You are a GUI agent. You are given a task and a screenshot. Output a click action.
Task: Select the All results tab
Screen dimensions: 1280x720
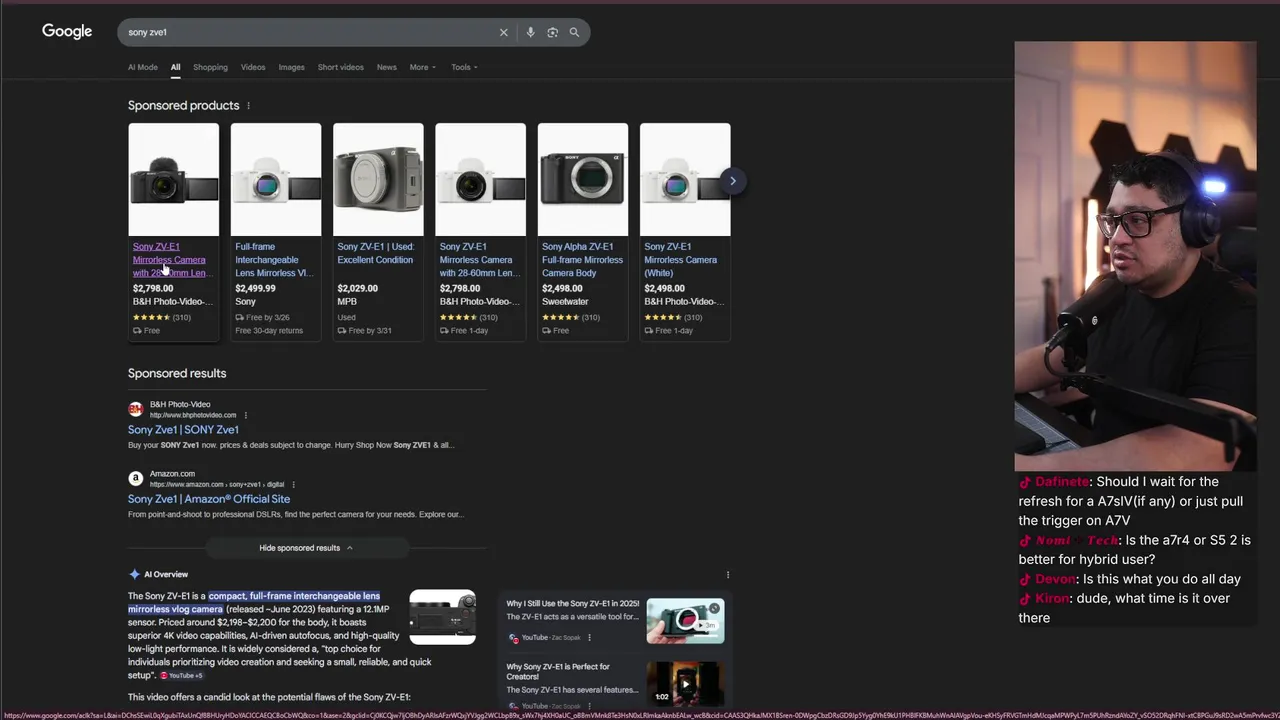coord(175,67)
